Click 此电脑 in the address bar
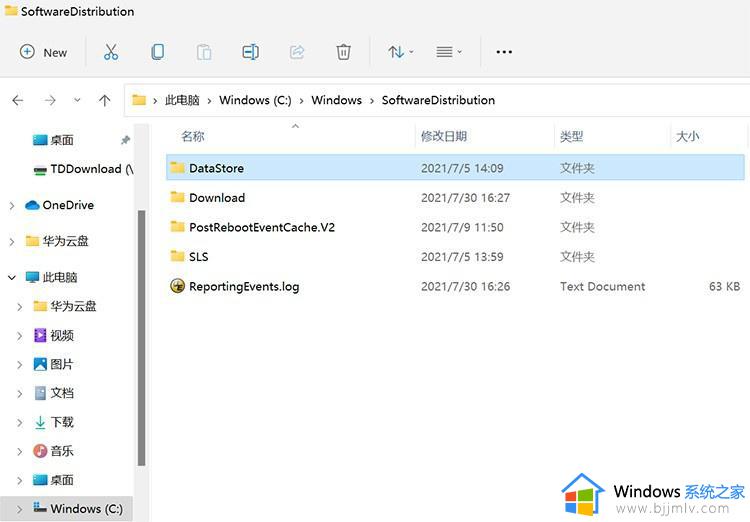Screen dimensions: 750x522 pyautogui.click(x=182, y=100)
